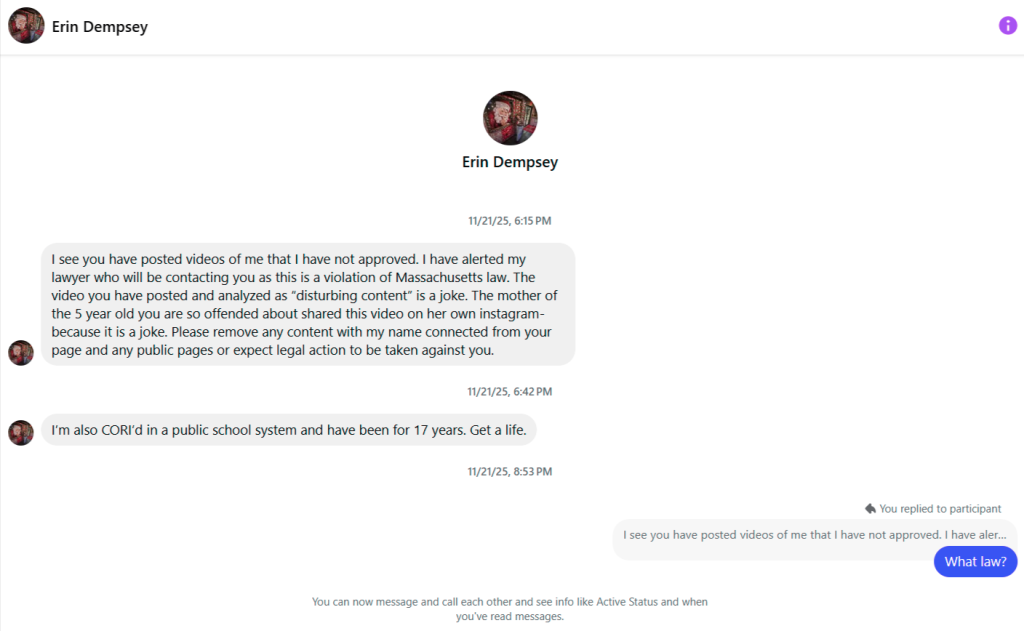Click the avatar next to the legal threat message

(x=21, y=352)
